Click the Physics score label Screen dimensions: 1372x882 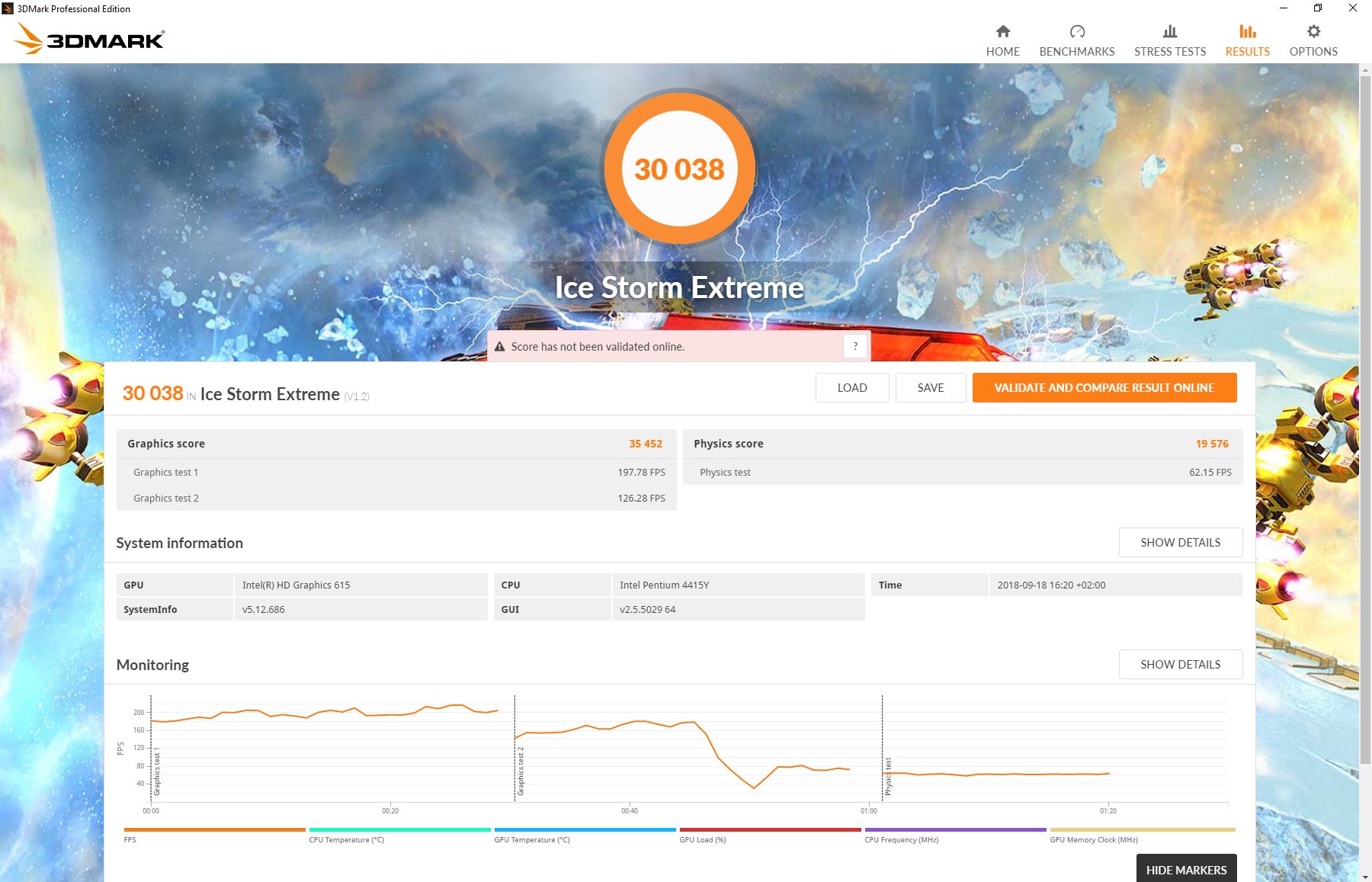pyautogui.click(x=728, y=444)
